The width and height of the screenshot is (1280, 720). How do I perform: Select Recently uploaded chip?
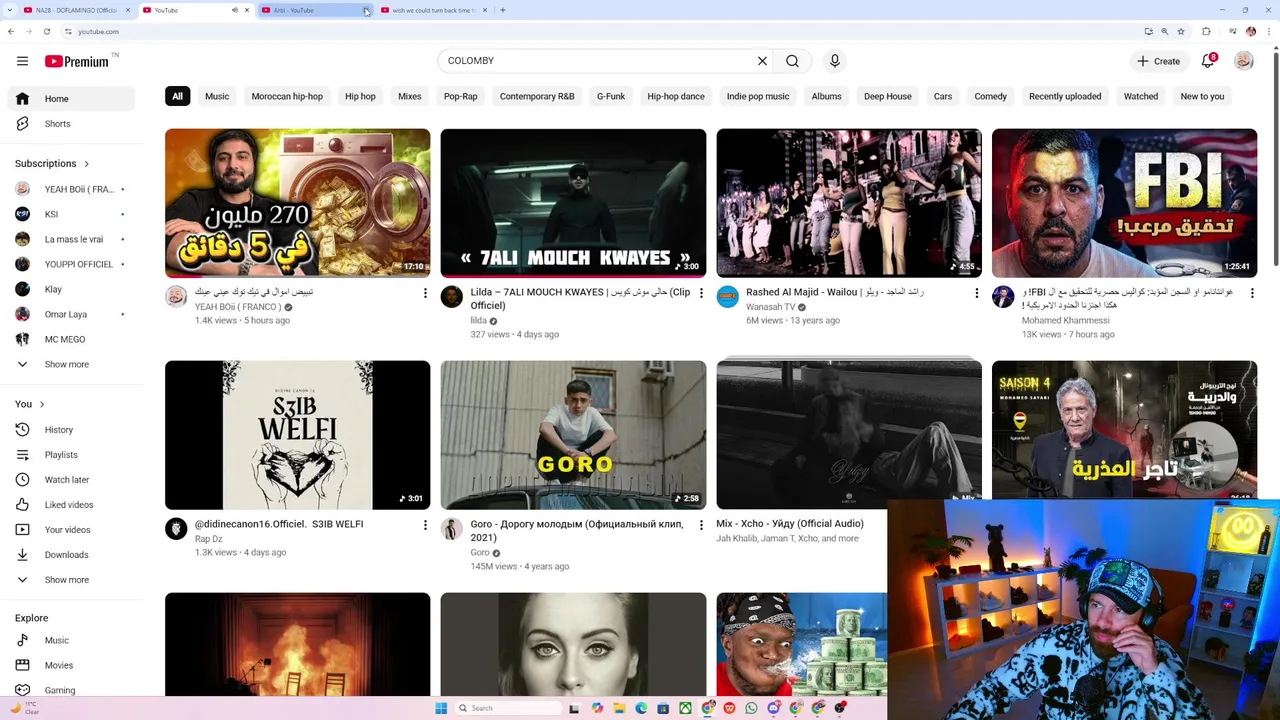1065,97
